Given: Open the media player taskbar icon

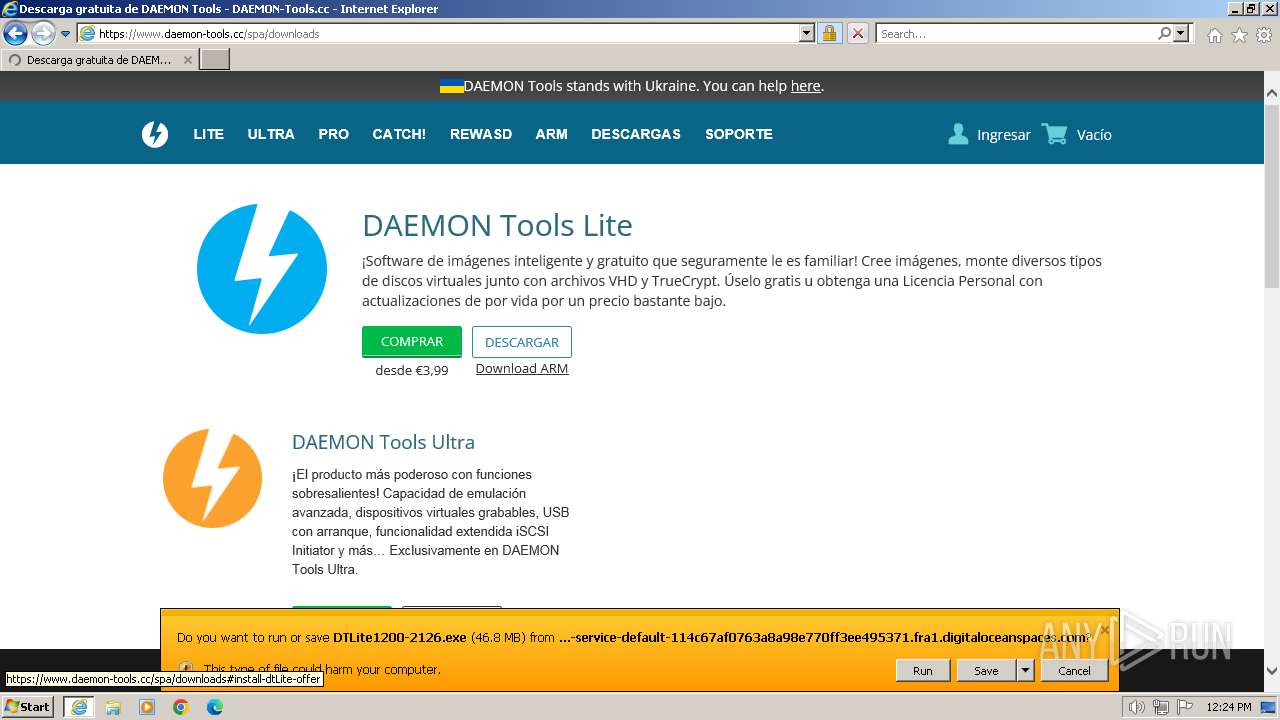Looking at the screenshot, I should tap(147, 707).
